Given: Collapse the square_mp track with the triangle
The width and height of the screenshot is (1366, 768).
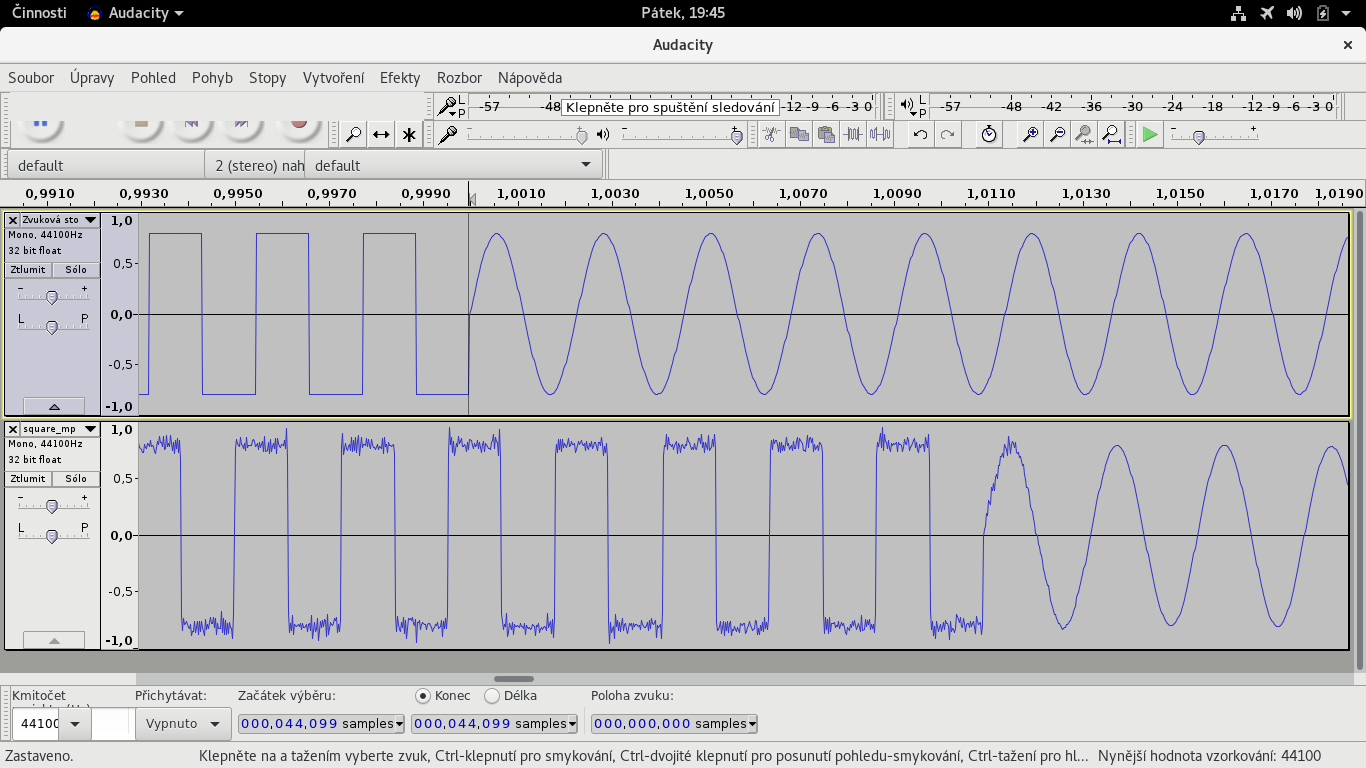Looking at the screenshot, I should [54, 640].
